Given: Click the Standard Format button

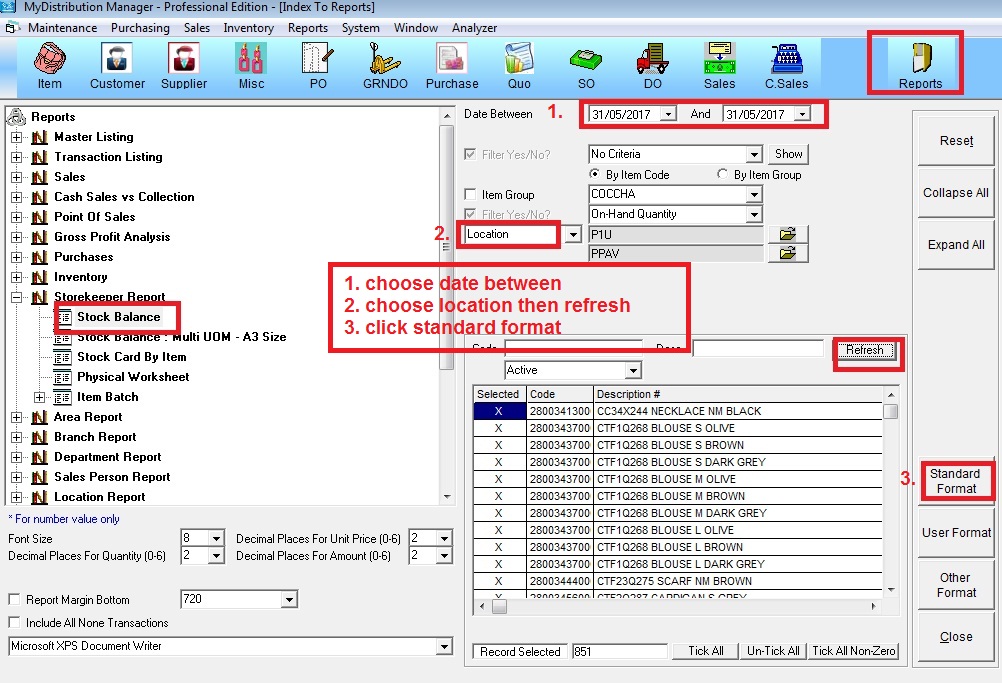Looking at the screenshot, I should click(x=956, y=481).
